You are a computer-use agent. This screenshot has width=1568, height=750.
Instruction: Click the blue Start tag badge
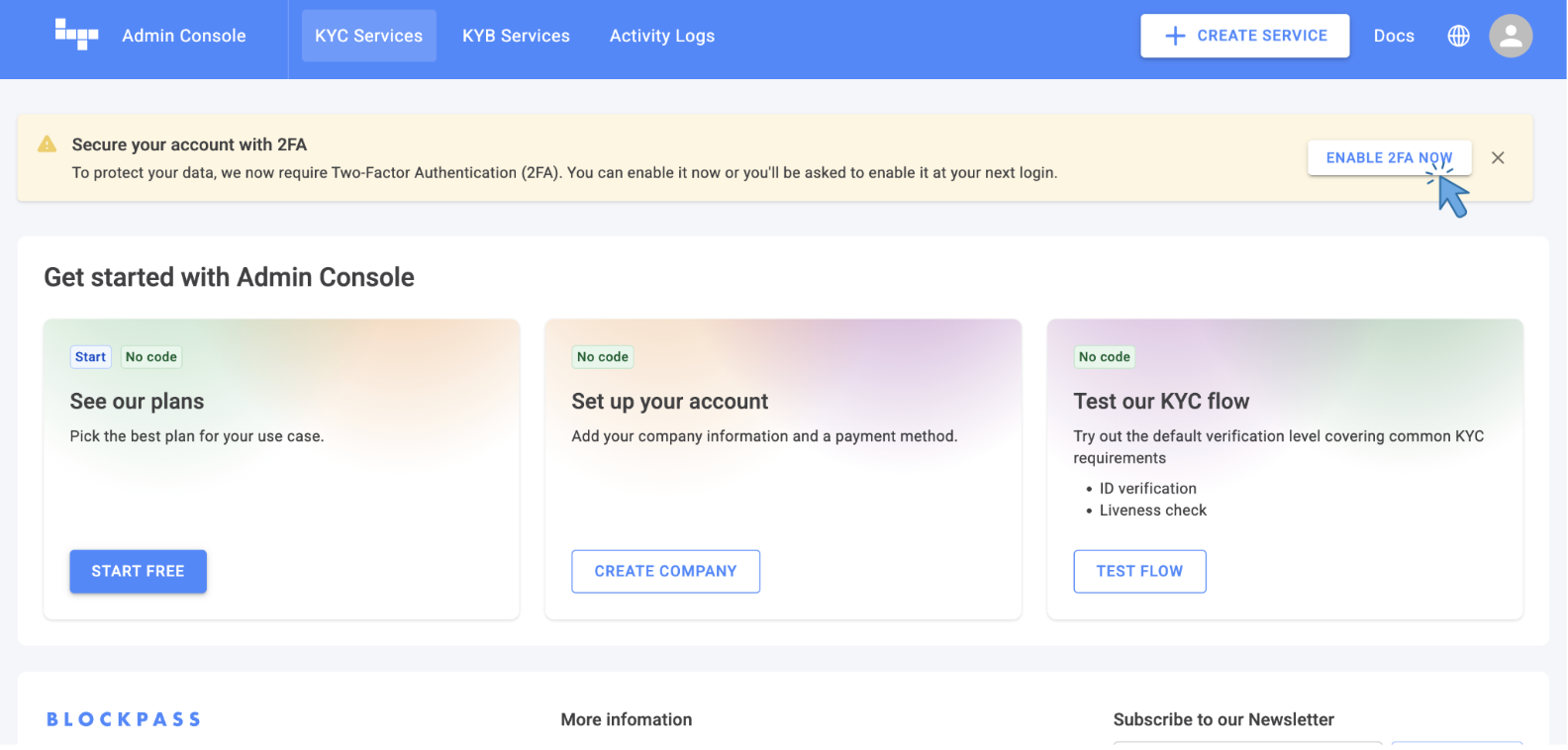[x=90, y=357]
